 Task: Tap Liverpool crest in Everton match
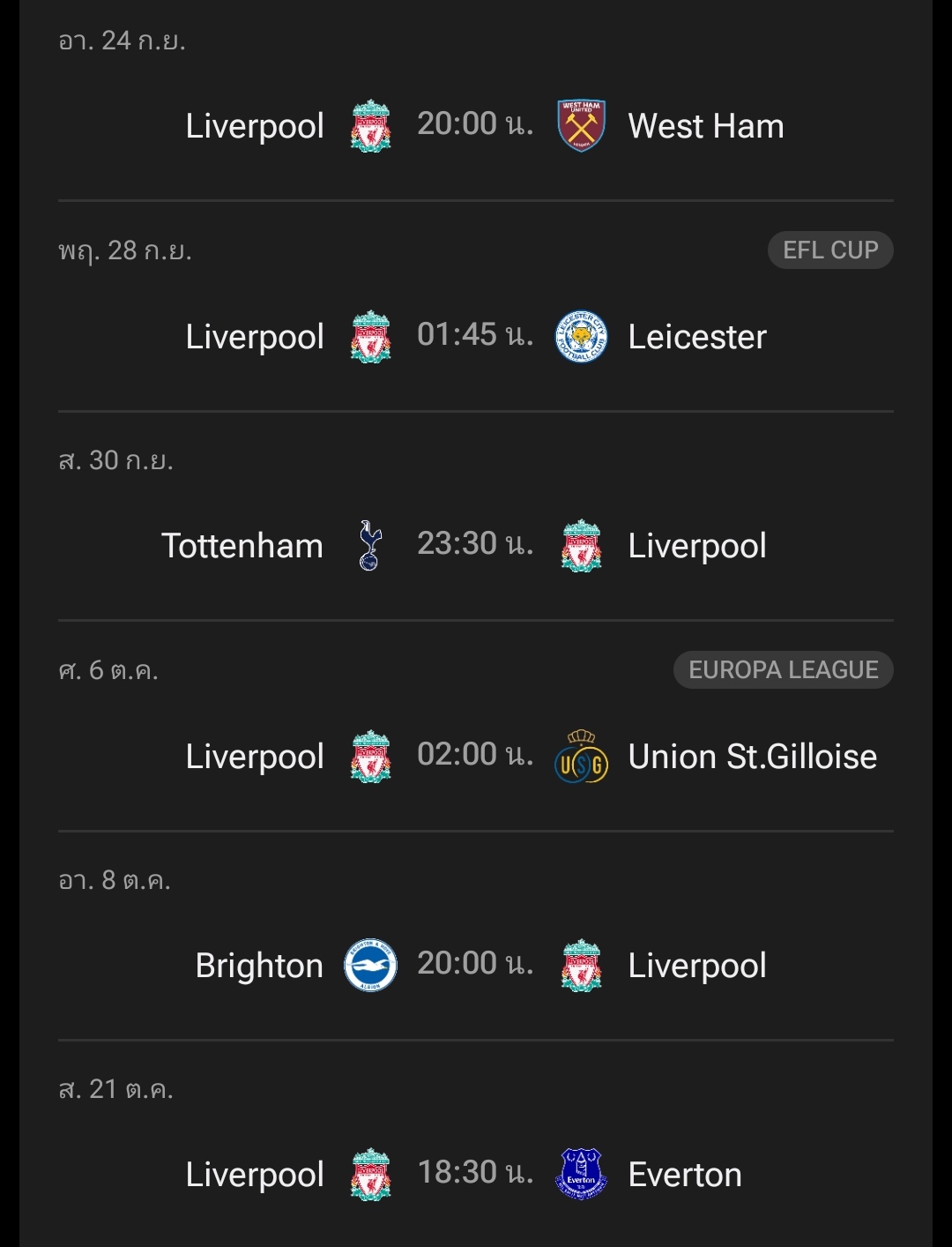point(370,1174)
